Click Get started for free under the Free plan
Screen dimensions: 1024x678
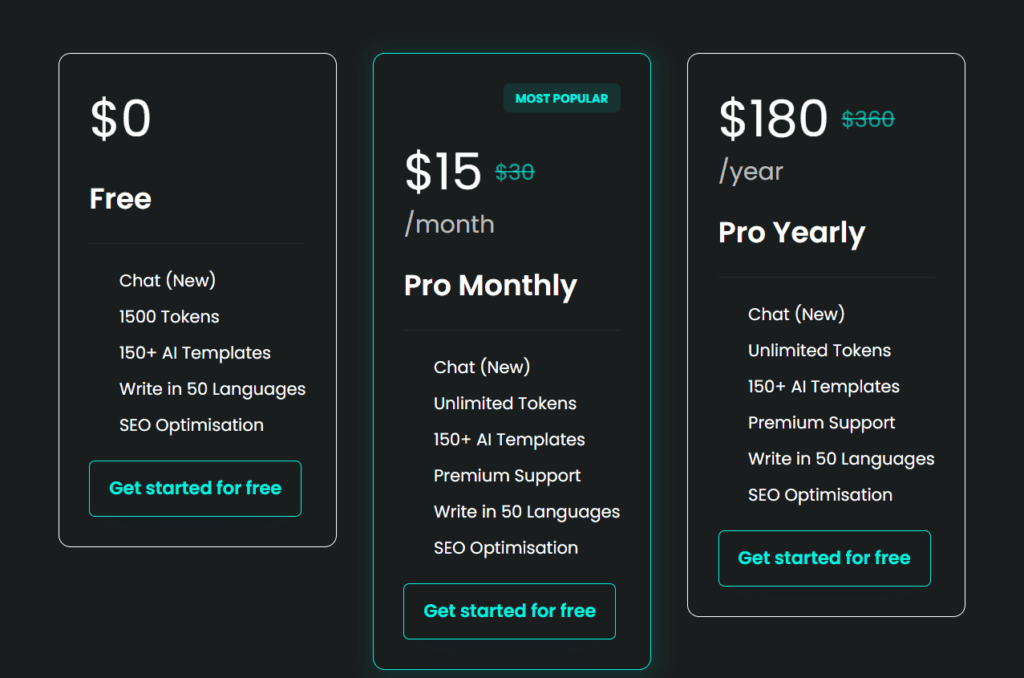coord(194,488)
